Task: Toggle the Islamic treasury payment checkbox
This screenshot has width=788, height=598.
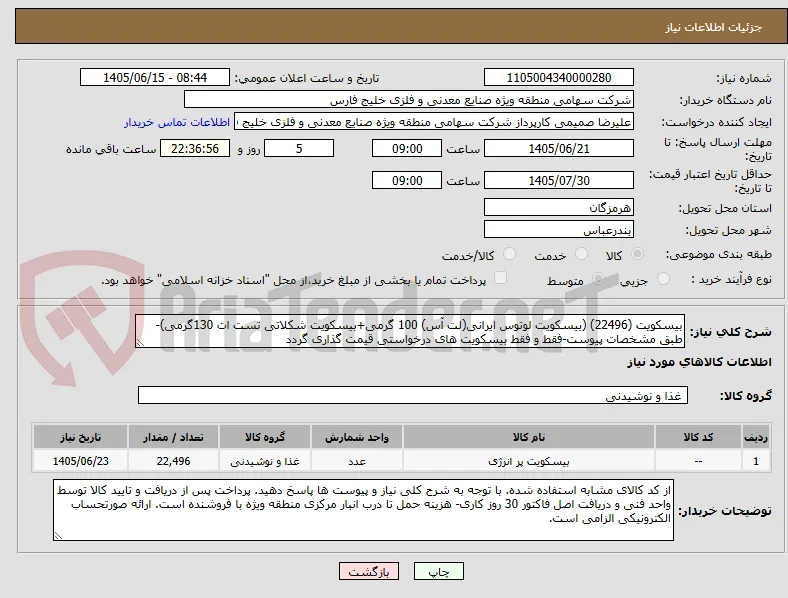Action: tap(501, 277)
